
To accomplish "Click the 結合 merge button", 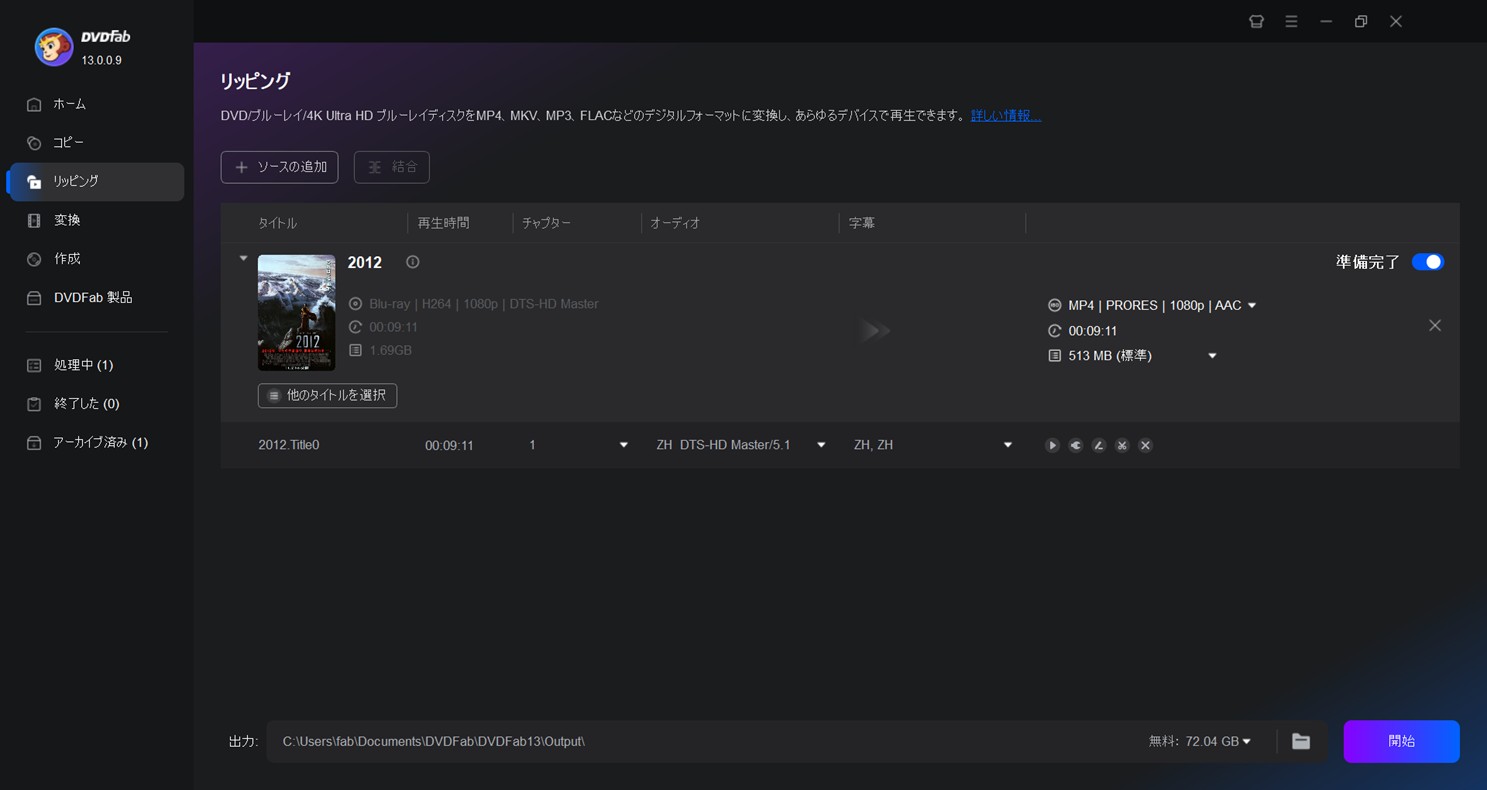I will (x=391, y=167).
